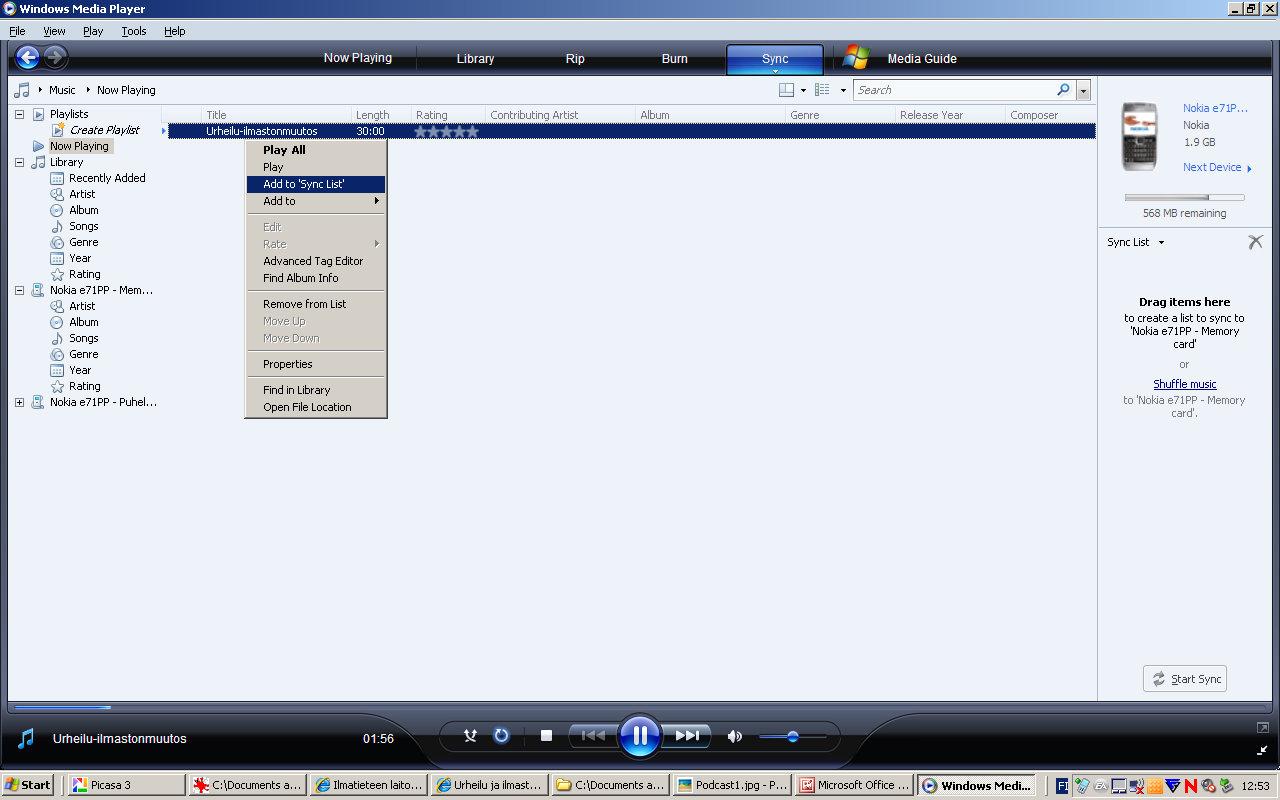Viewport: 1280px width, 800px height.
Task: Click in the Search box
Action: 954,90
